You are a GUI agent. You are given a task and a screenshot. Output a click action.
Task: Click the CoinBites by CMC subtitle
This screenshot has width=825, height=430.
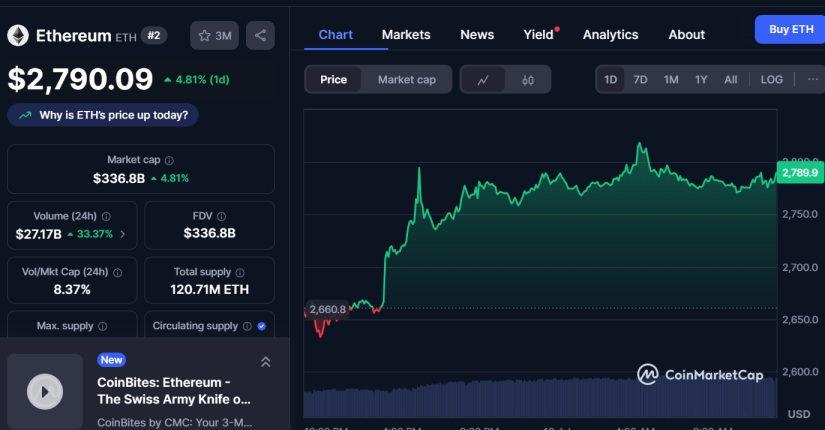[x=174, y=423]
